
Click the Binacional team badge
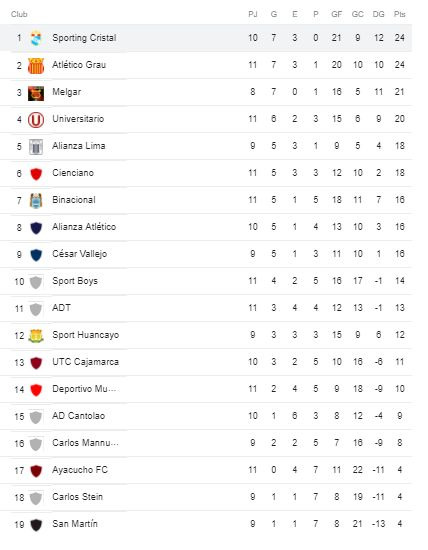[36, 201]
